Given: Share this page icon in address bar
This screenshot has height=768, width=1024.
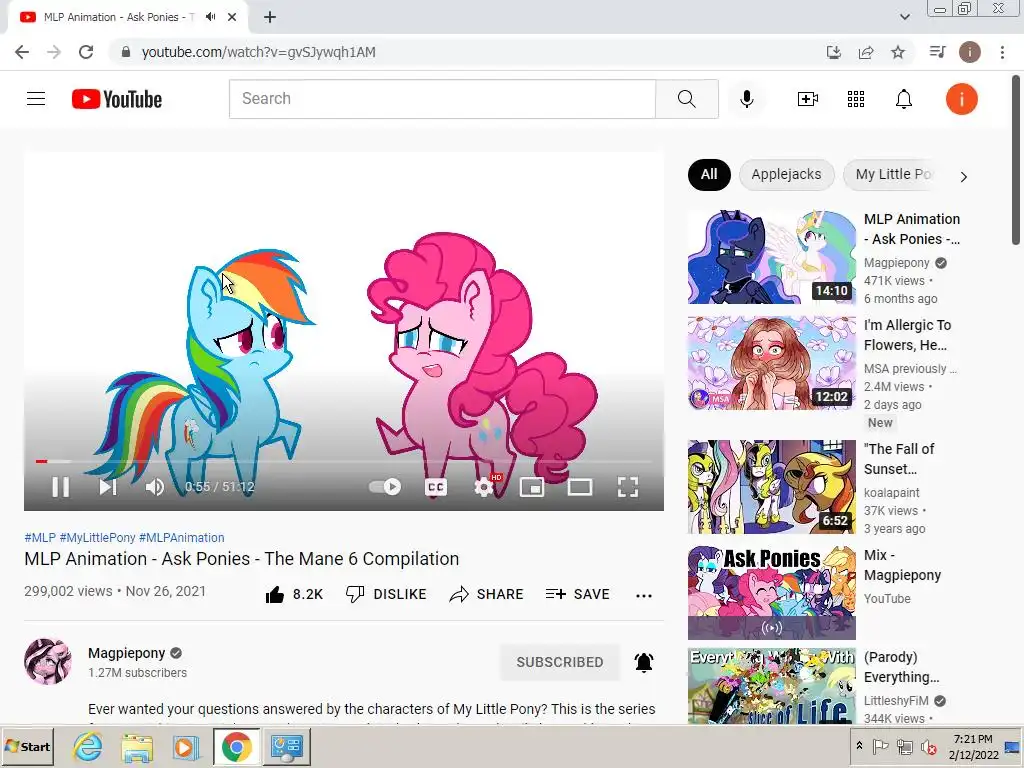Looking at the screenshot, I should [x=866, y=52].
